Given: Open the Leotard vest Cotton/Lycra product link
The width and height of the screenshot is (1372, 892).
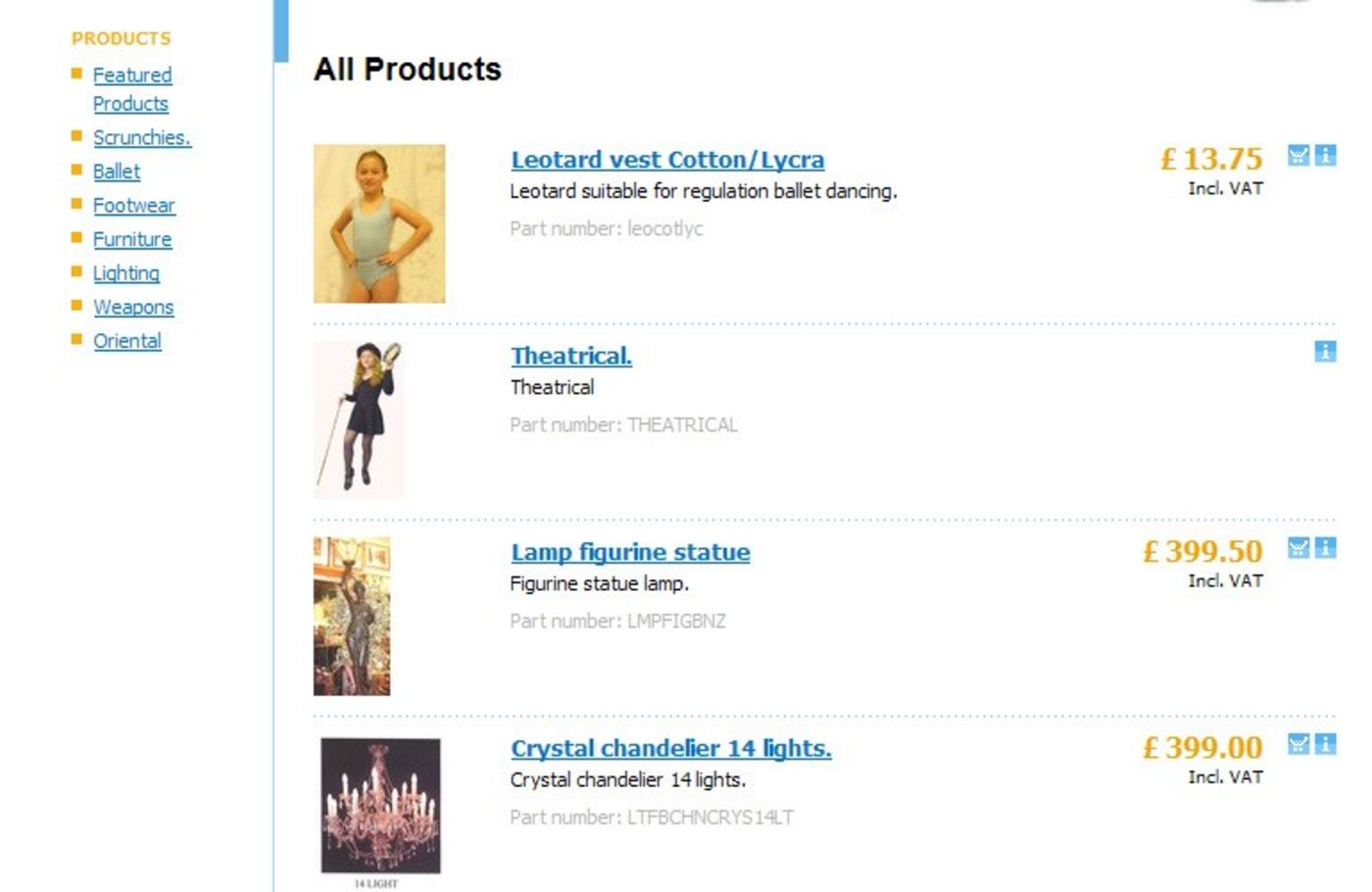Looking at the screenshot, I should (x=667, y=160).
